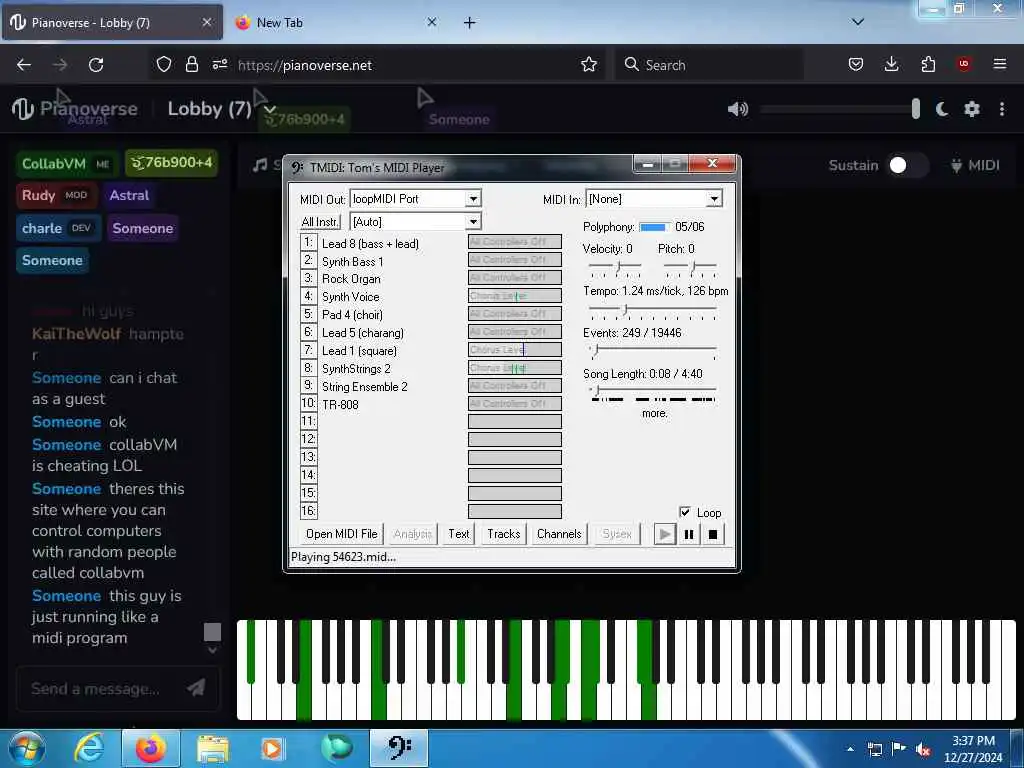
Task: Click the Astral user badge
Action: [129, 195]
